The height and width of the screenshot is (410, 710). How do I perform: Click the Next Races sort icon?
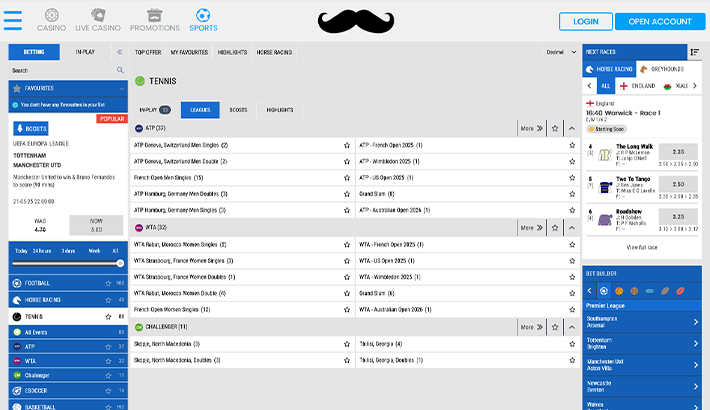[694, 52]
